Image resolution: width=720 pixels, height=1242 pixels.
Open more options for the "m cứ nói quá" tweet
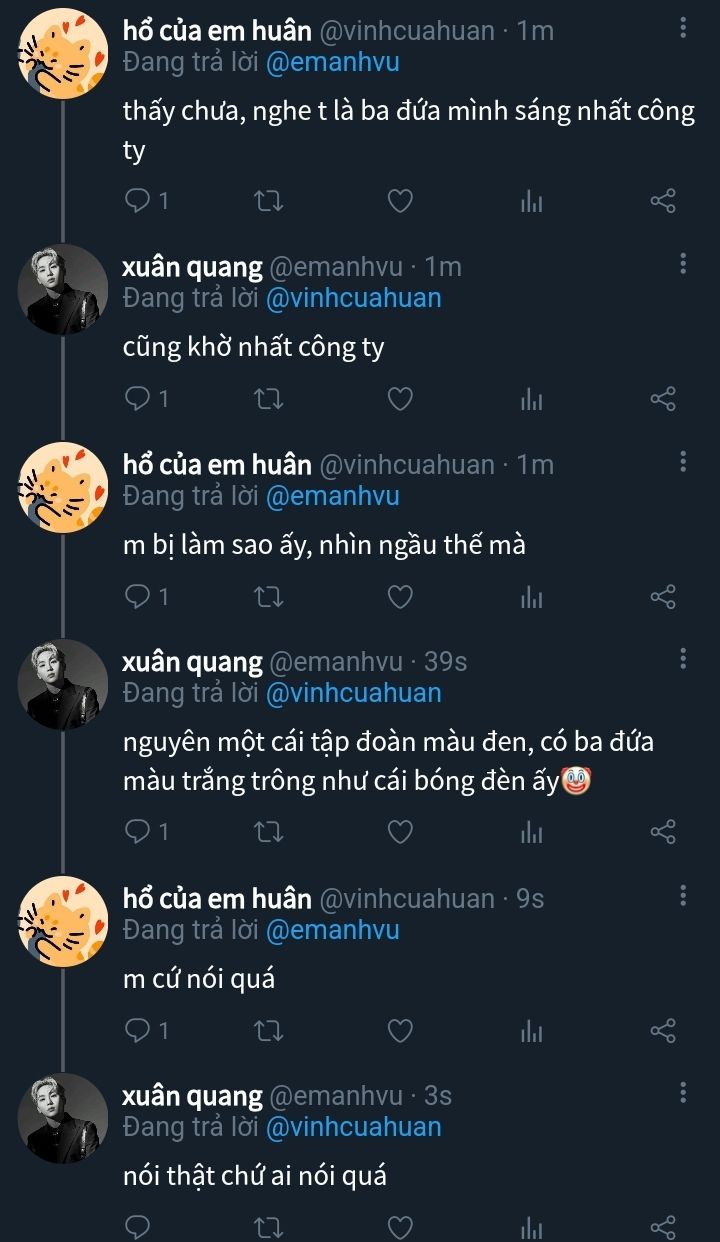coord(683,896)
